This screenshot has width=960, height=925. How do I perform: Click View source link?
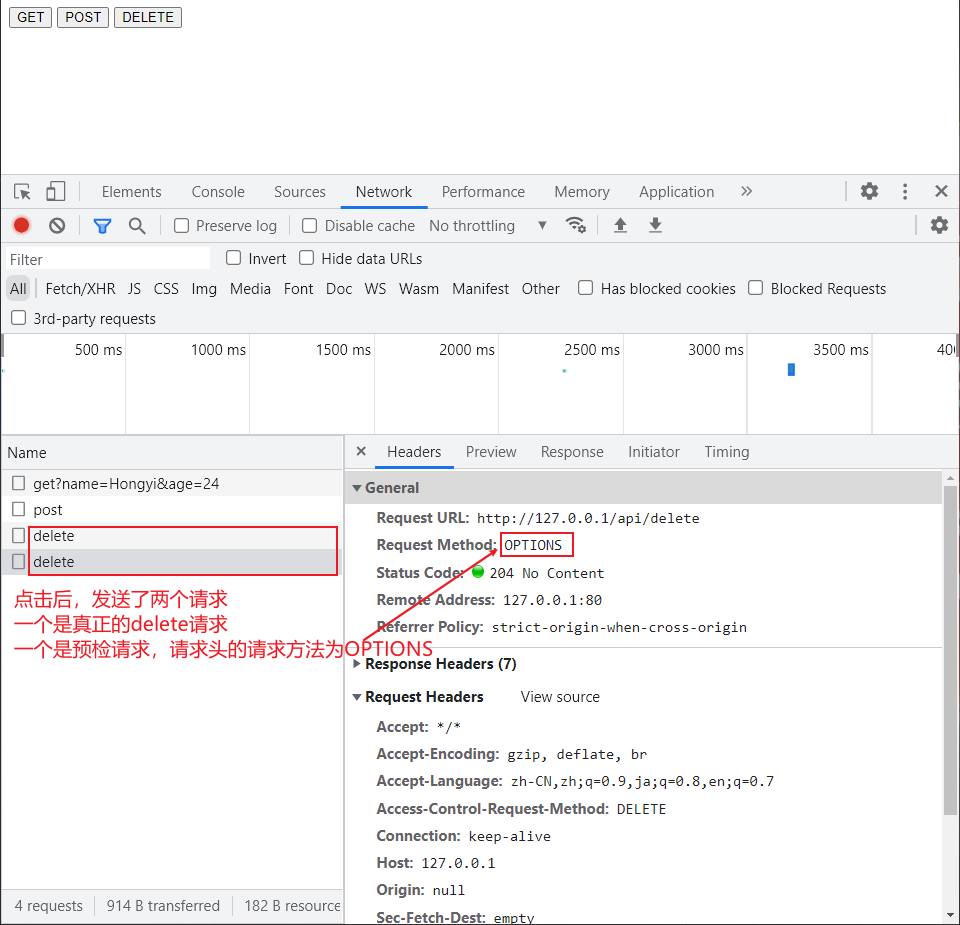tap(560, 697)
